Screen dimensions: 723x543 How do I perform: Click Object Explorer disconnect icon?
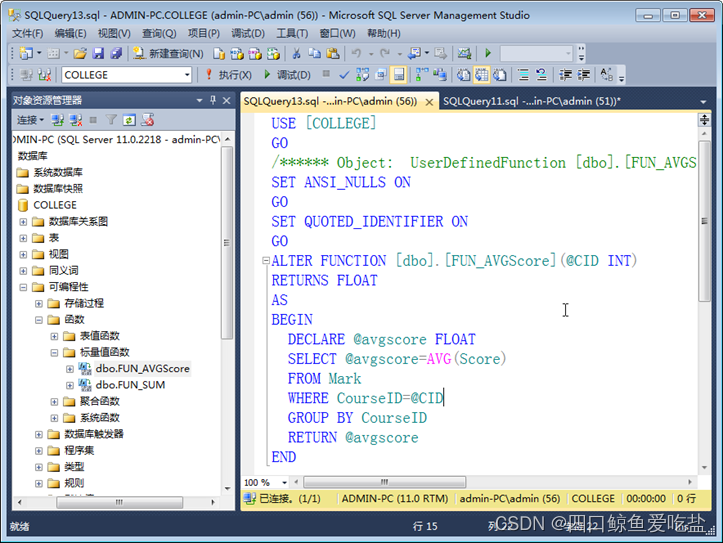(75, 120)
